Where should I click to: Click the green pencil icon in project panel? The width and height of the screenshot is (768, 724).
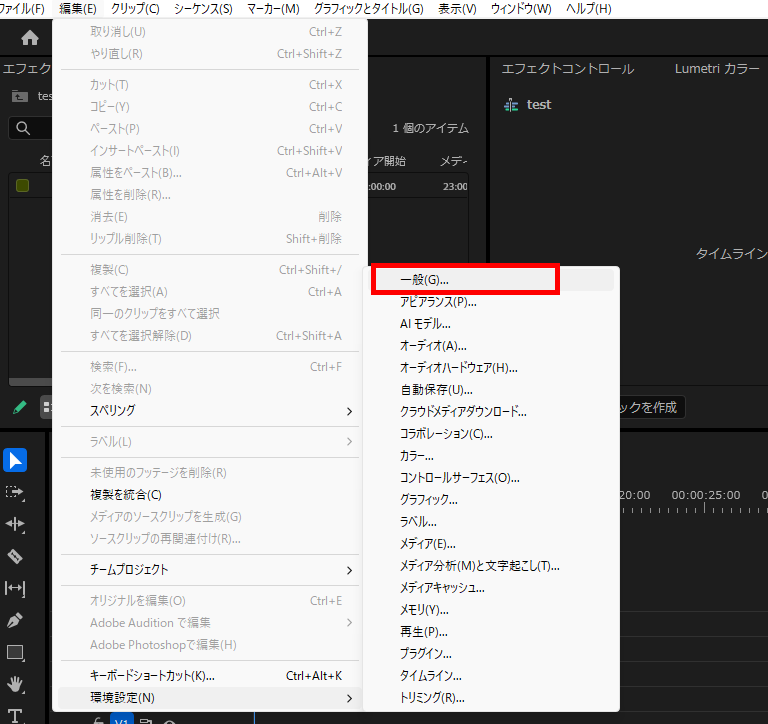[20, 407]
